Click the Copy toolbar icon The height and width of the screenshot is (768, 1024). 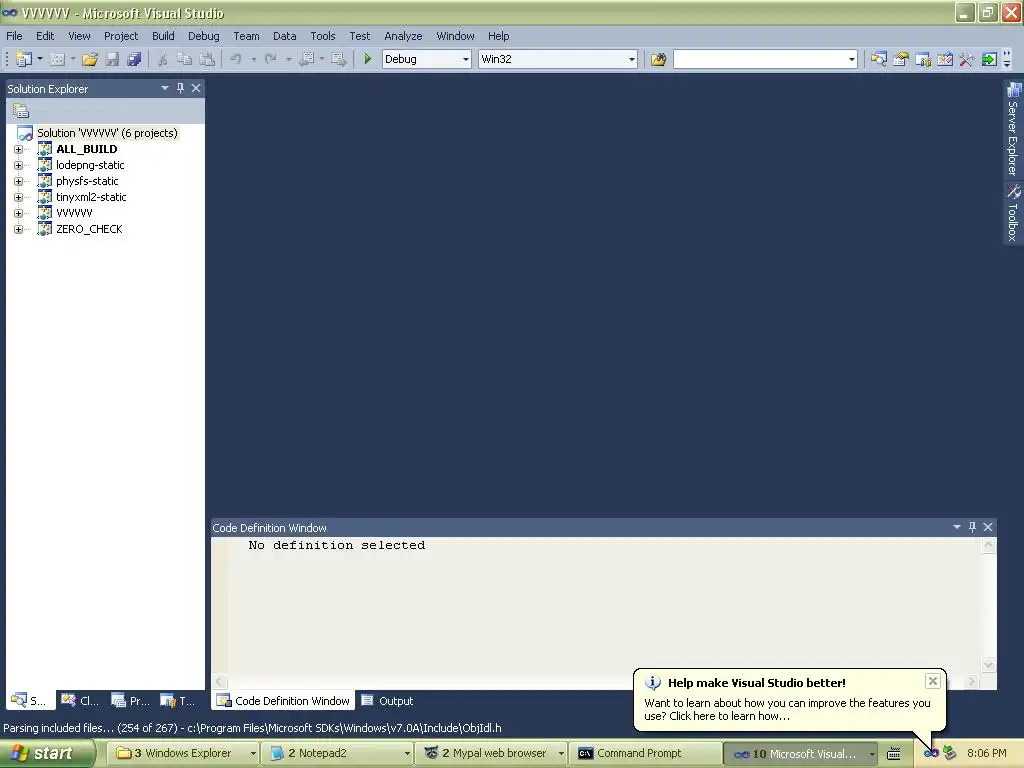click(x=185, y=59)
